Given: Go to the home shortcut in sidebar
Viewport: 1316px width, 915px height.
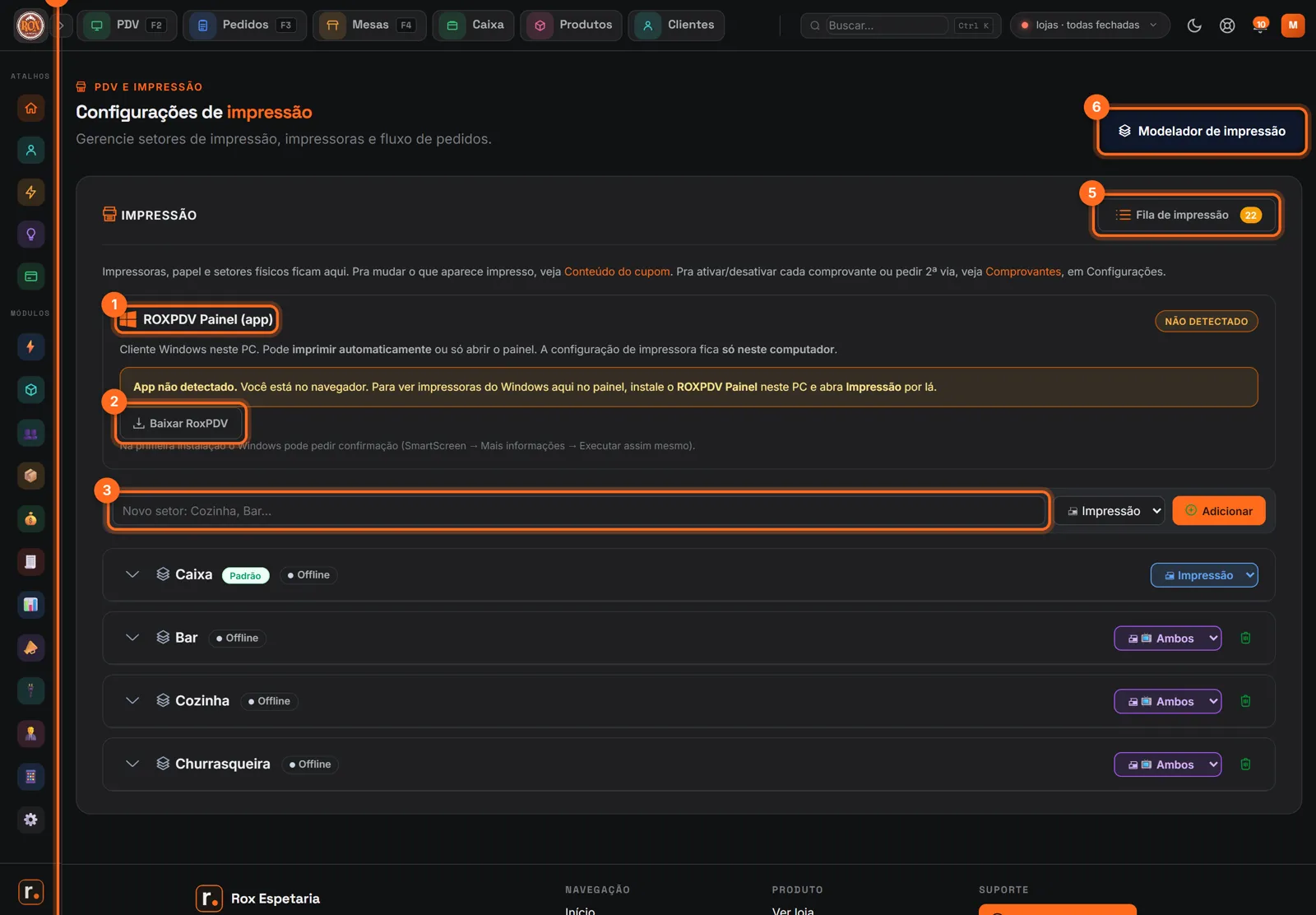Looking at the screenshot, I should pyautogui.click(x=30, y=108).
